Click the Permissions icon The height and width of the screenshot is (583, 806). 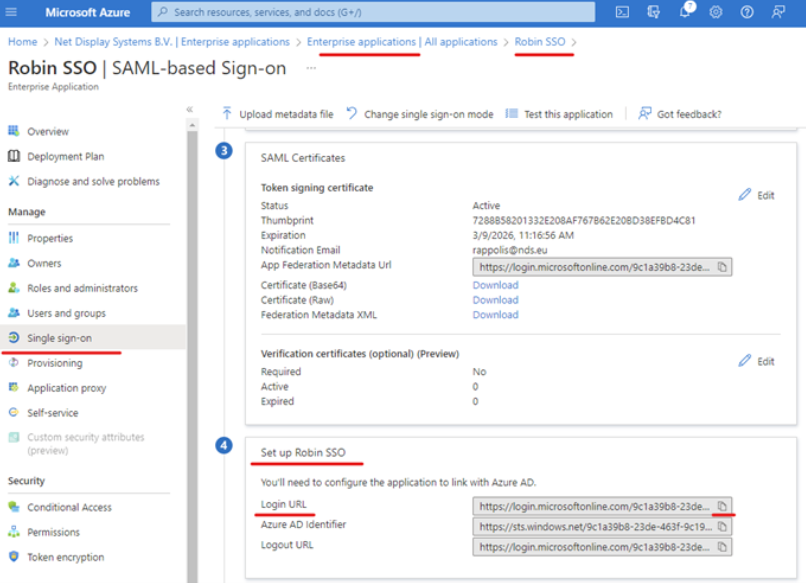(14, 532)
